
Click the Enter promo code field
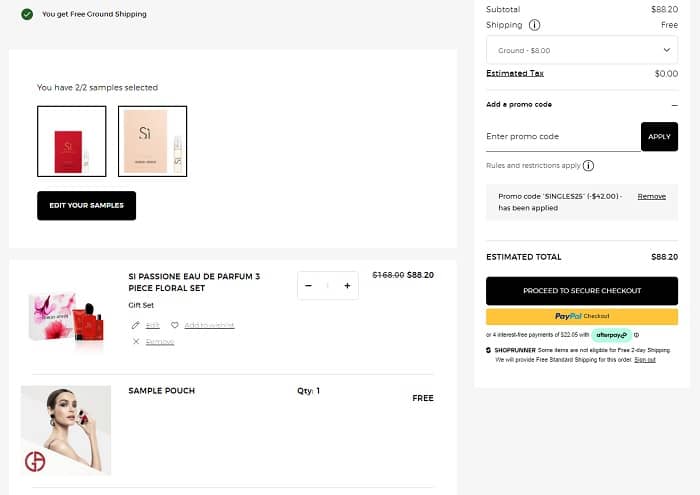(562, 136)
